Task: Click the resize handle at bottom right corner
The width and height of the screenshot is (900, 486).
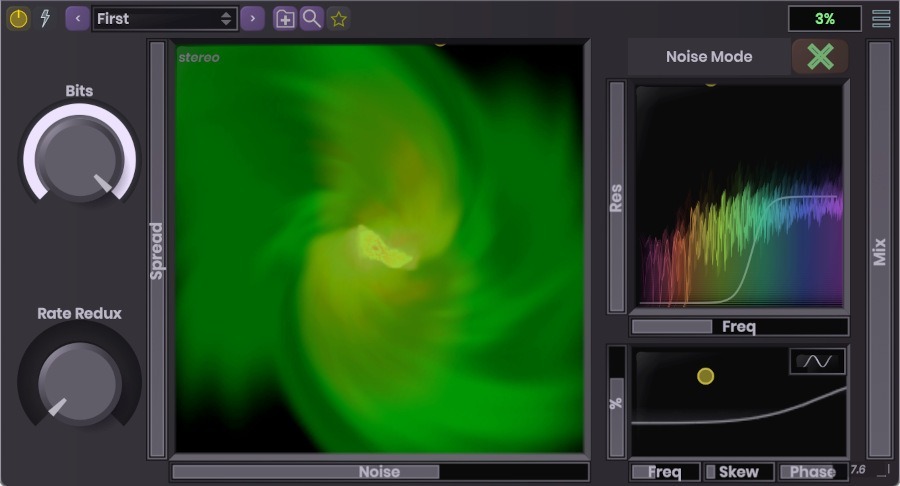Action: [883, 472]
